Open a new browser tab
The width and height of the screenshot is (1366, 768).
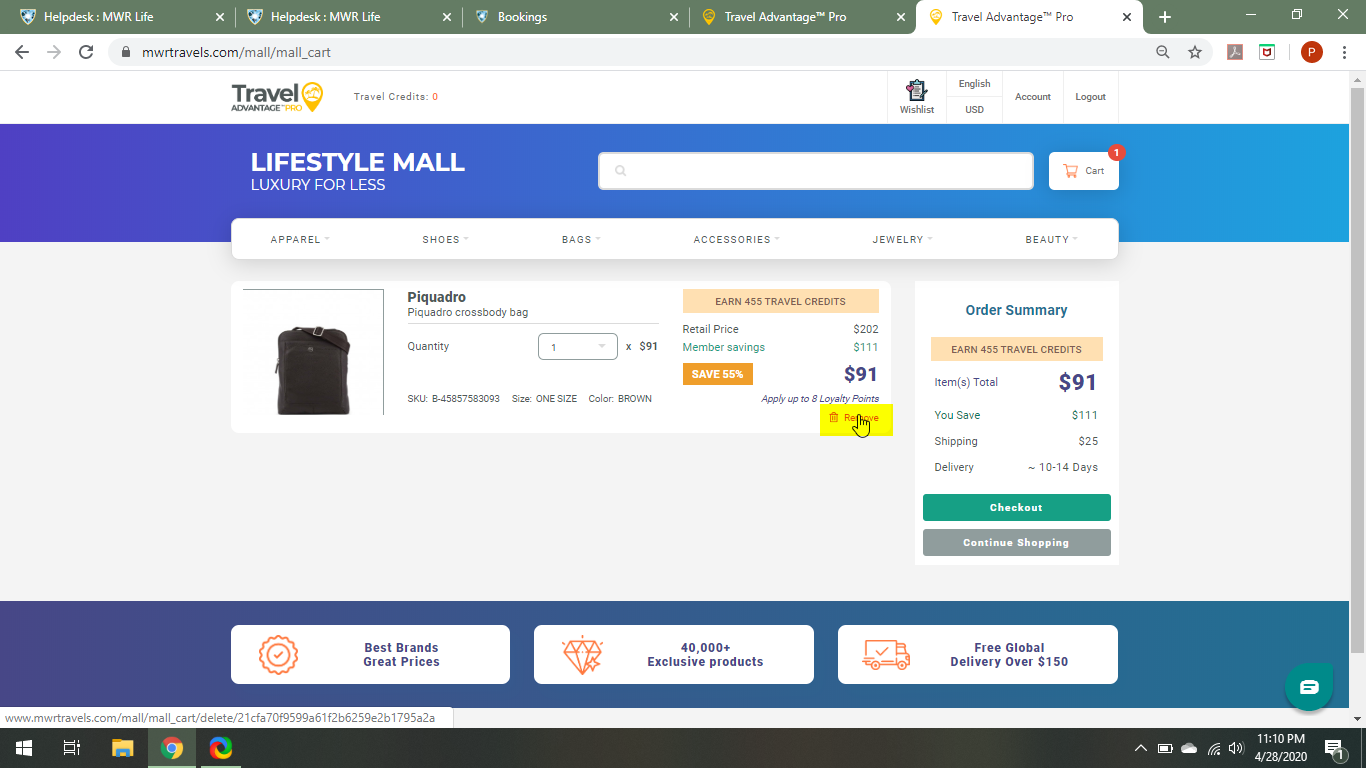(x=1165, y=17)
